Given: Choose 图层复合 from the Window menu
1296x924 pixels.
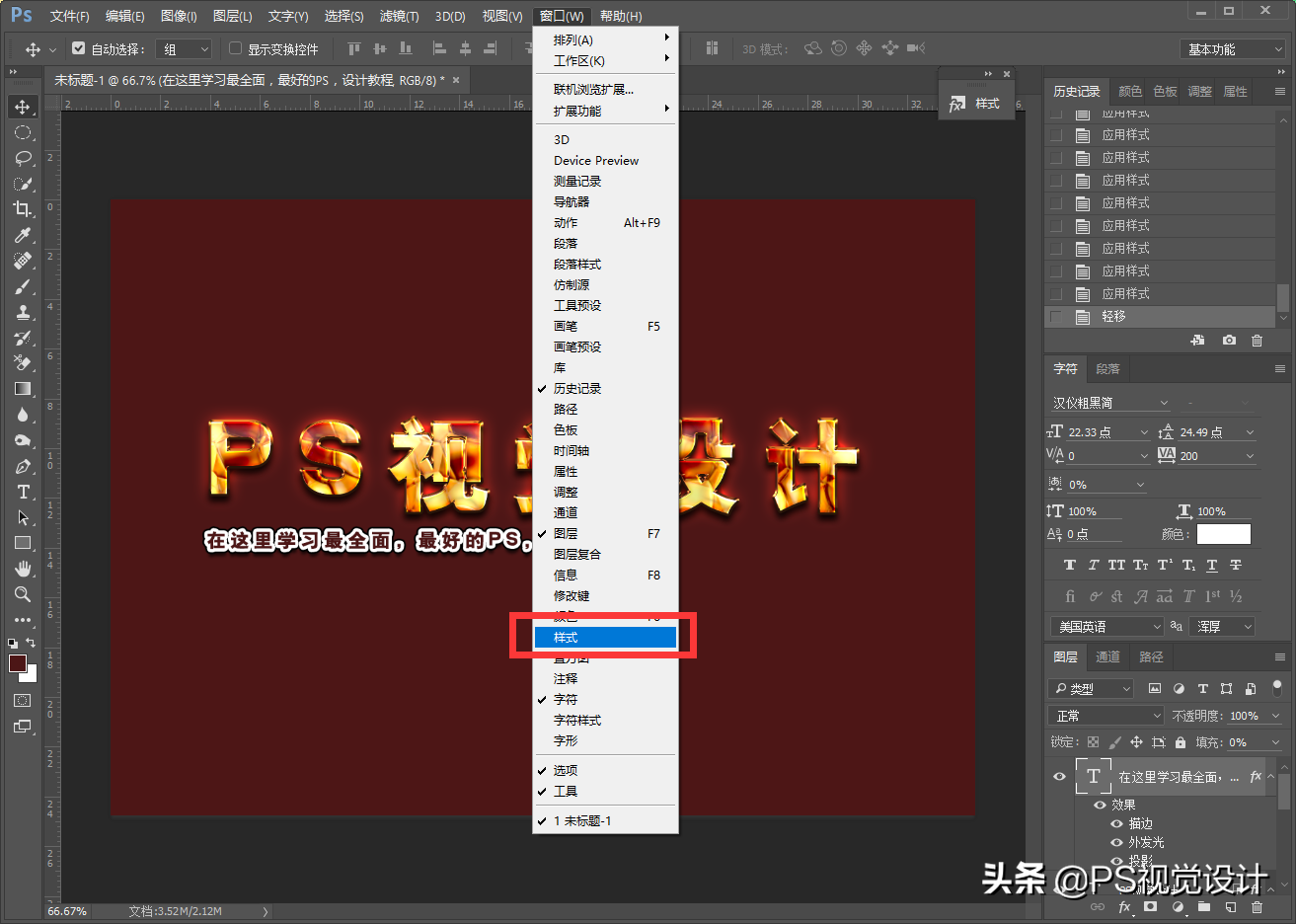Looking at the screenshot, I should [x=605, y=555].
